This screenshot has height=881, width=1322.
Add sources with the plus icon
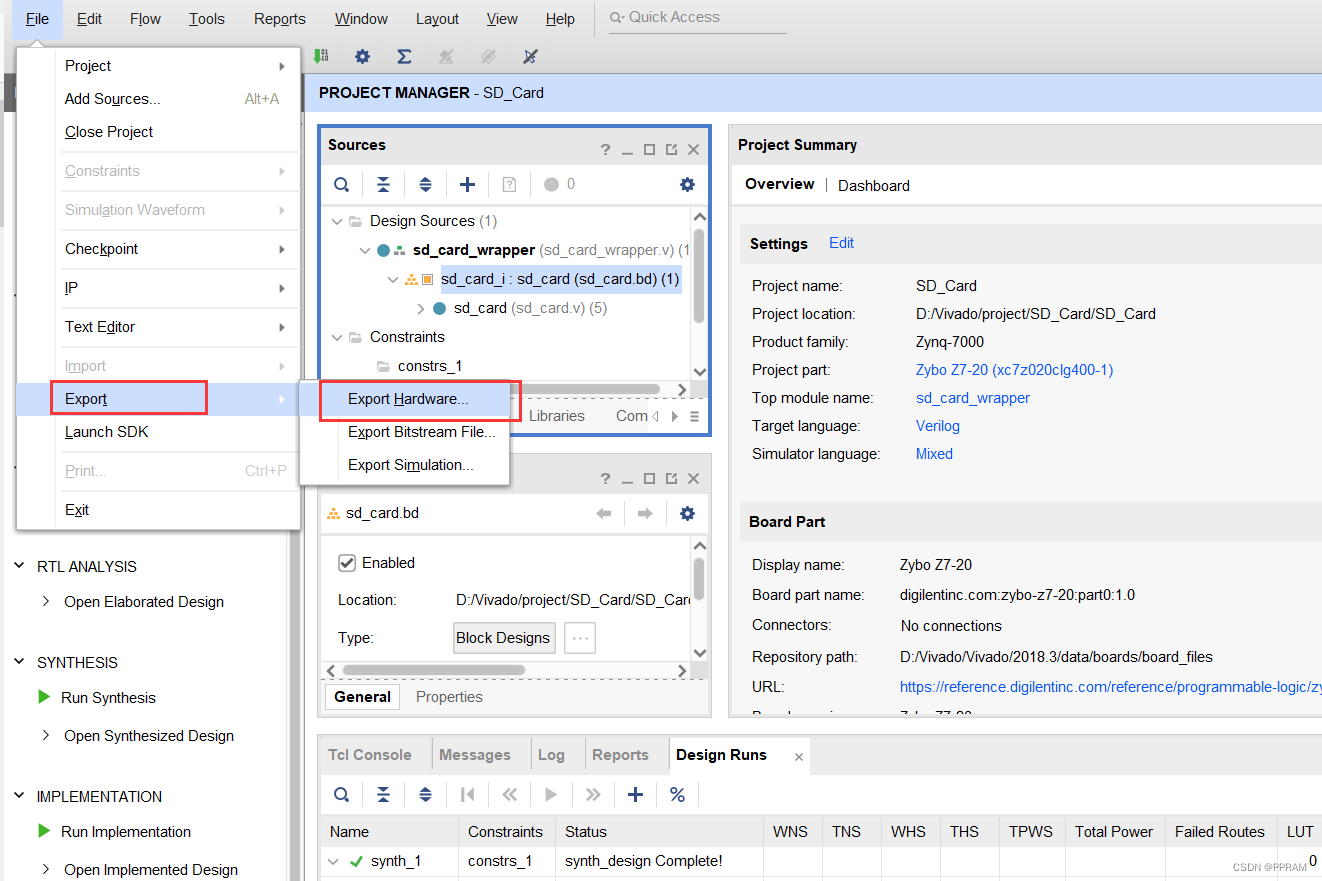[467, 184]
